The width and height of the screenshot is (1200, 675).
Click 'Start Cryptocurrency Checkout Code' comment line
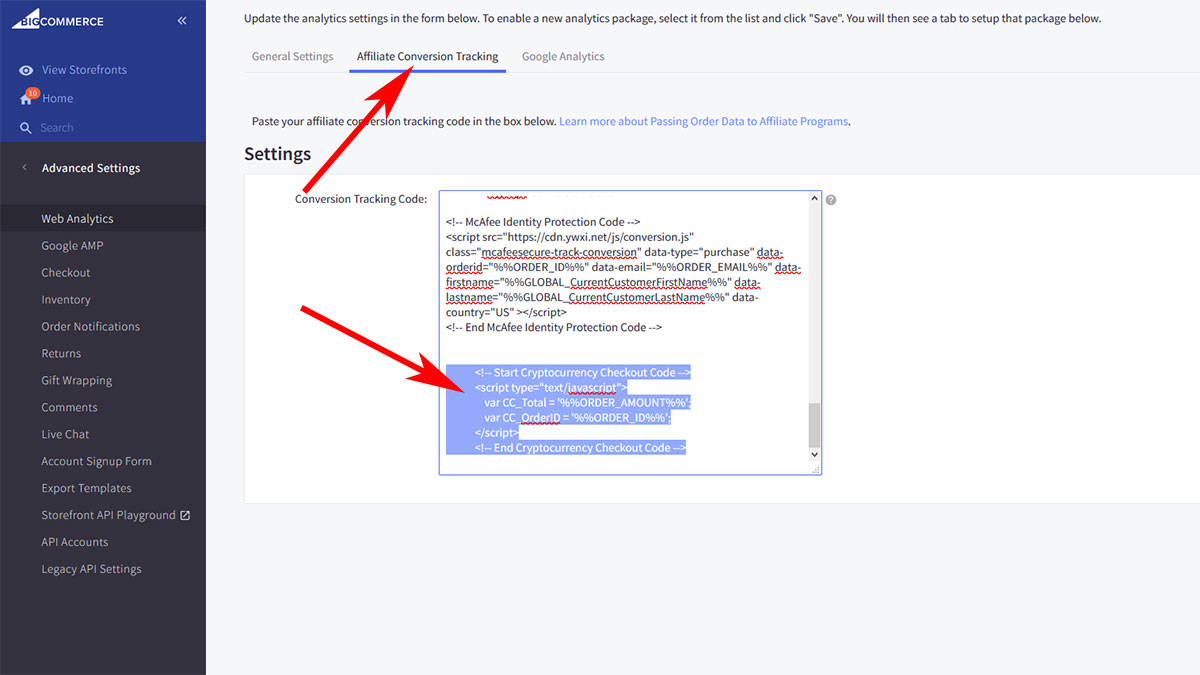(583, 373)
